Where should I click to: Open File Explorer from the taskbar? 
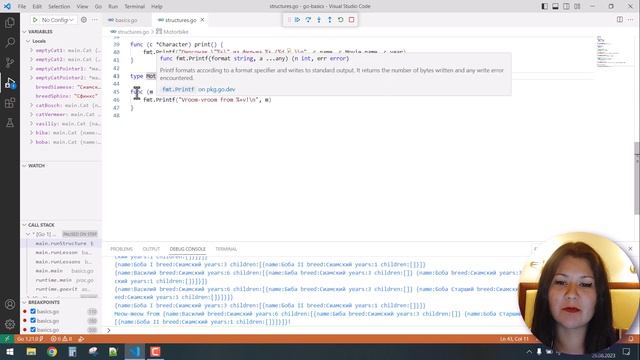31,352
